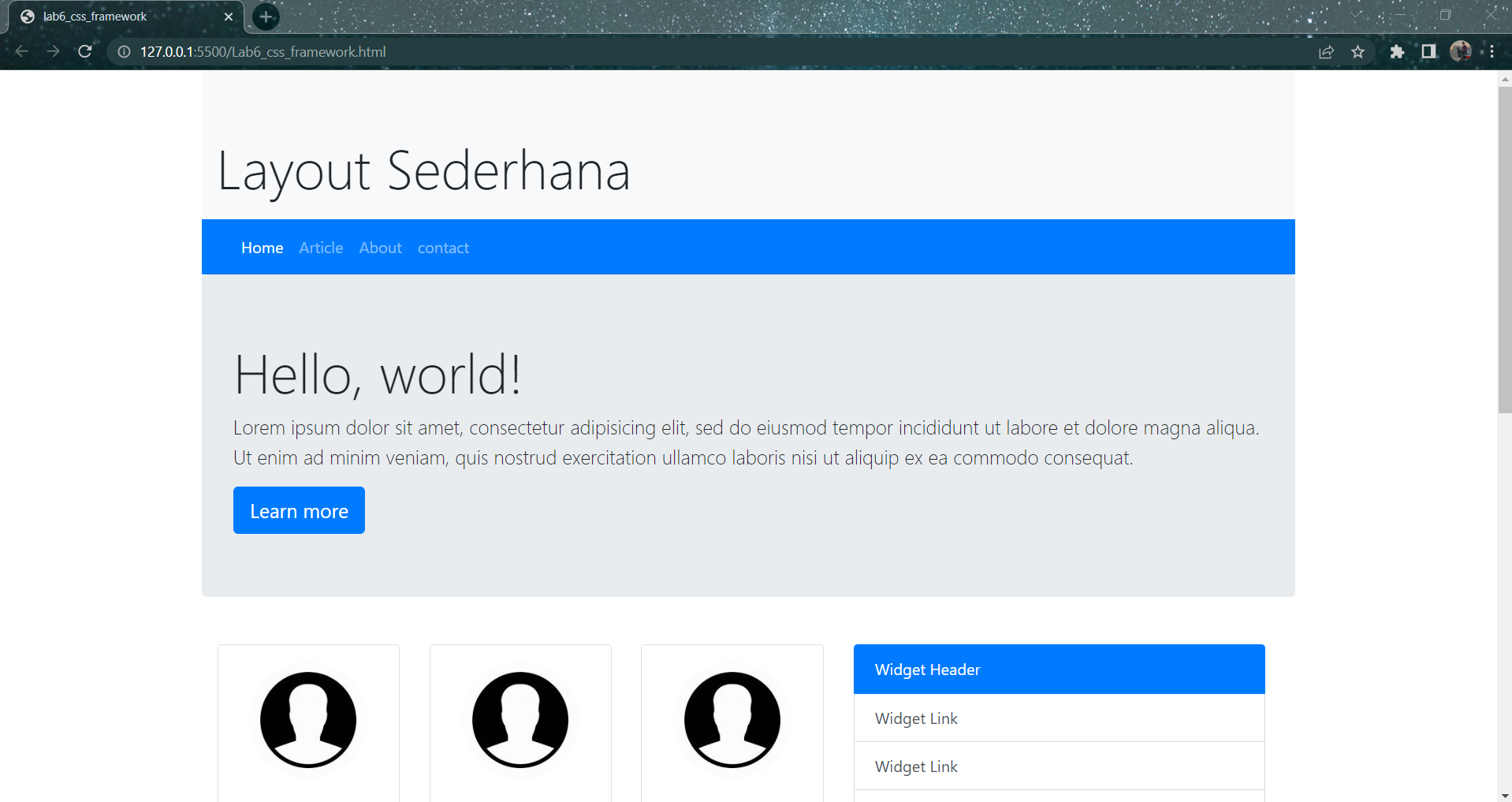Click the user profile avatar icon
This screenshot has width=1512, height=802.
[1462, 51]
